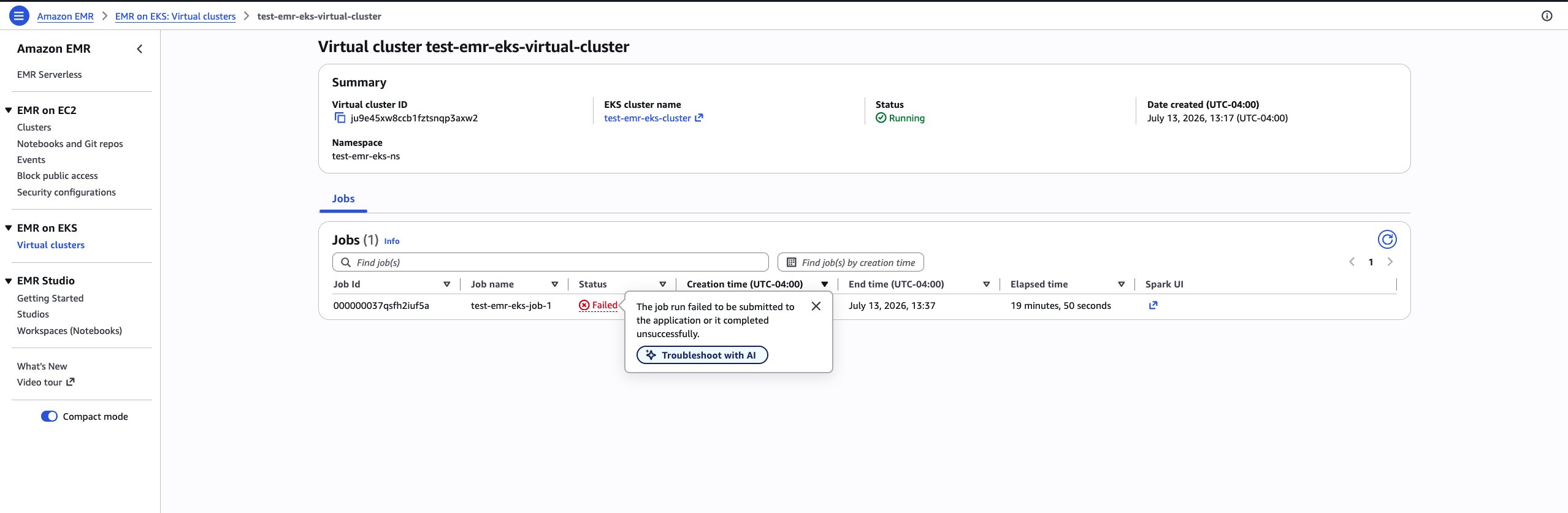
Task: Click EMR on EKS: Virtual clusters breadcrumb
Action: pos(175,17)
